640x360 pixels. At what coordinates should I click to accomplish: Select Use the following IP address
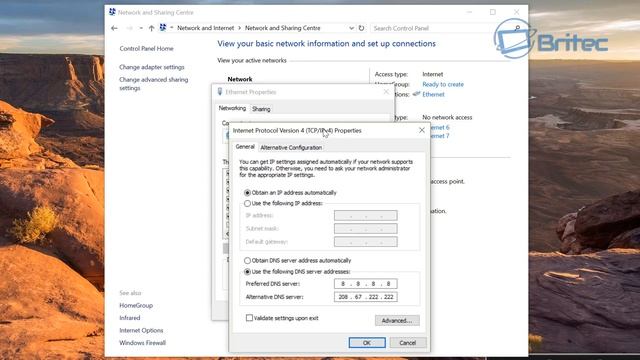click(x=247, y=203)
